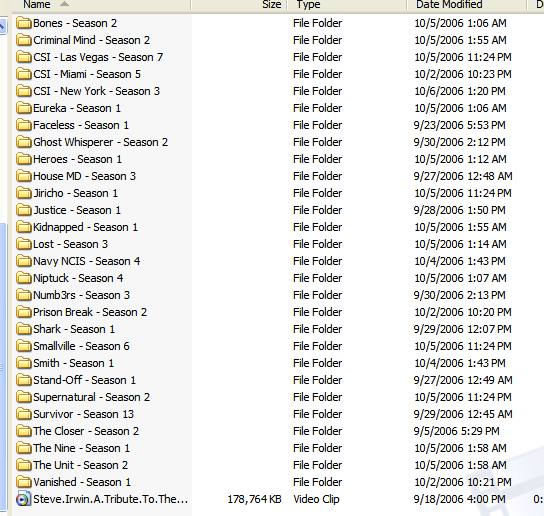Click the Numb3rs - Season 3 folder icon
Screen dimensions: 544x516
(24, 295)
